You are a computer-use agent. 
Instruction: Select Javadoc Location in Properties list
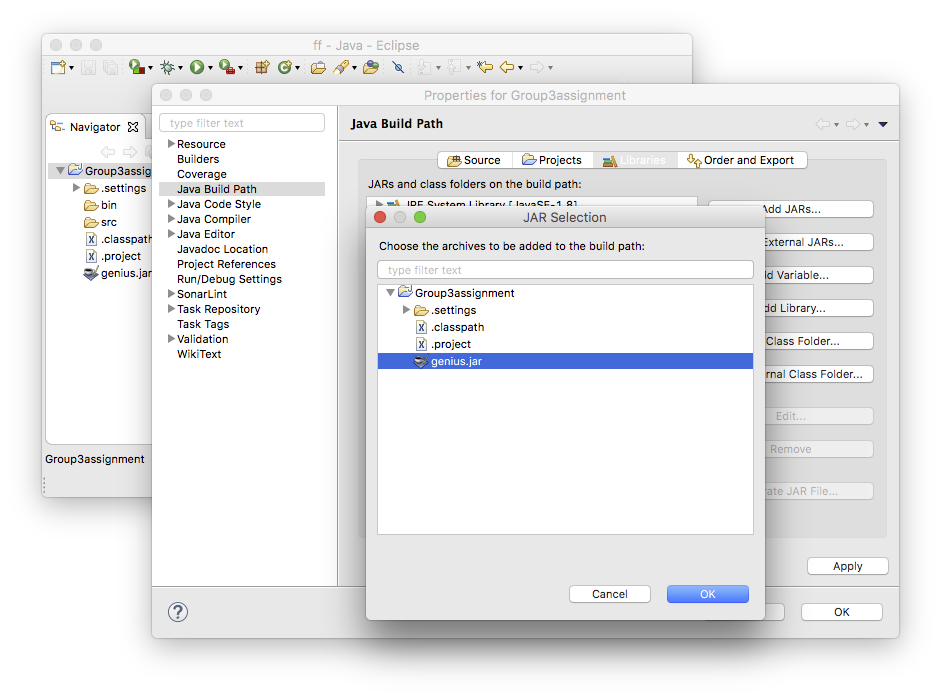coord(222,249)
